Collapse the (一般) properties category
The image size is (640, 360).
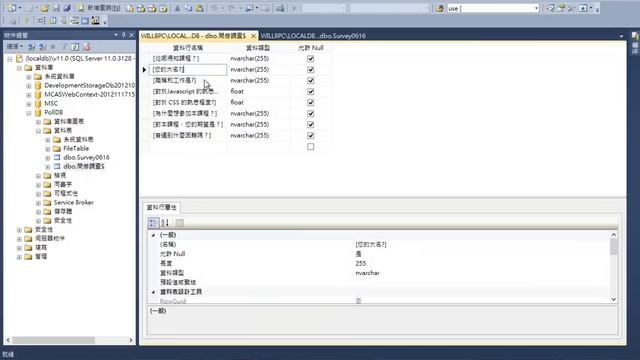[153, 235]
